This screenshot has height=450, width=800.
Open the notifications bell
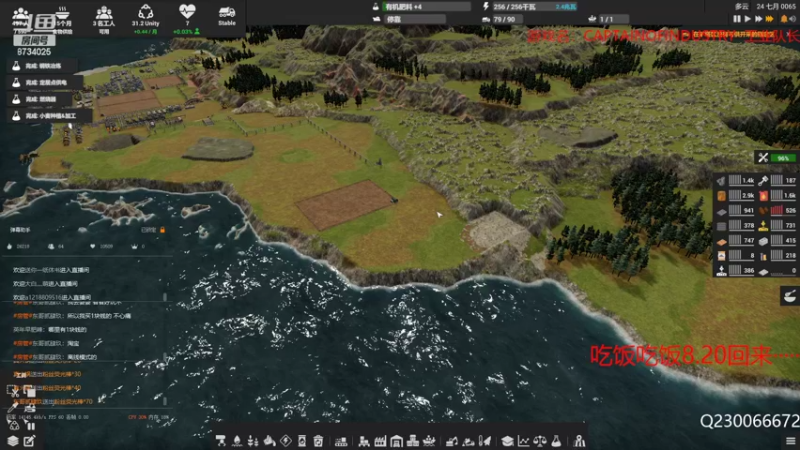coord(784,19)
